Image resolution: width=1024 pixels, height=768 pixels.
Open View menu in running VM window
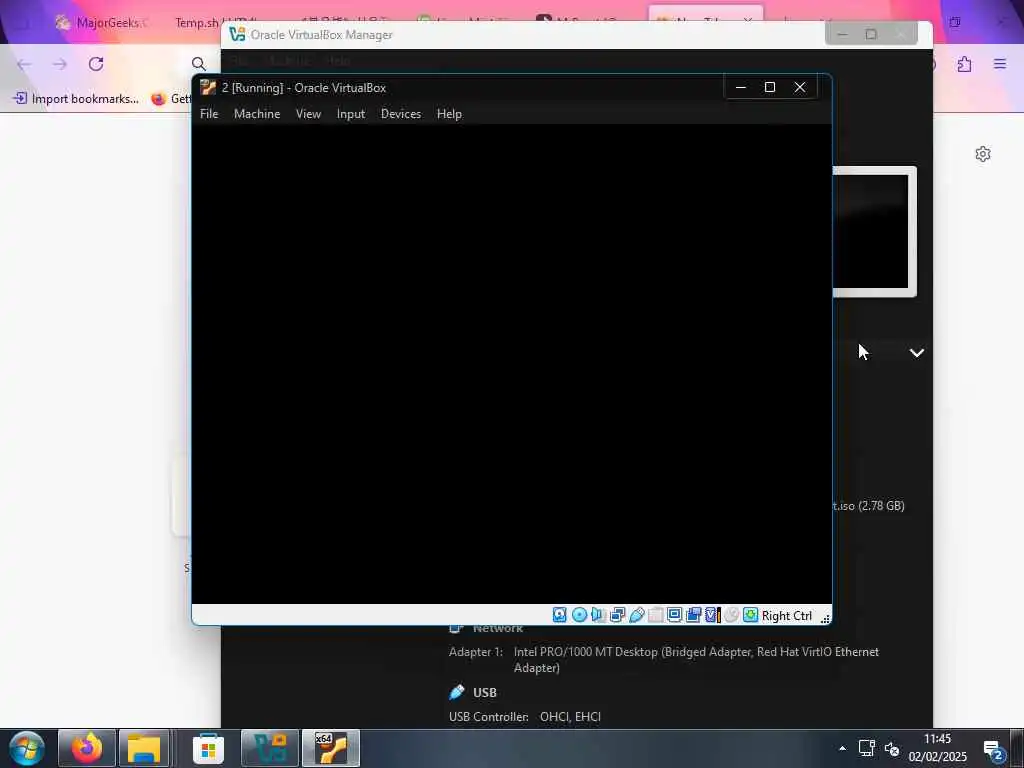click(x=308, y=114)
